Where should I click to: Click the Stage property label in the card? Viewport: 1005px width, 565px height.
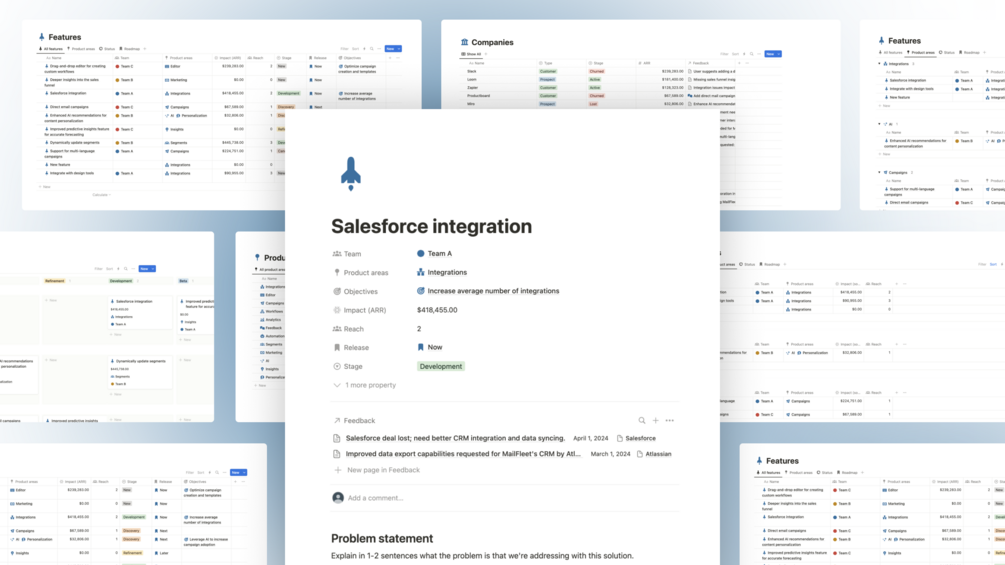pos(353,366)
